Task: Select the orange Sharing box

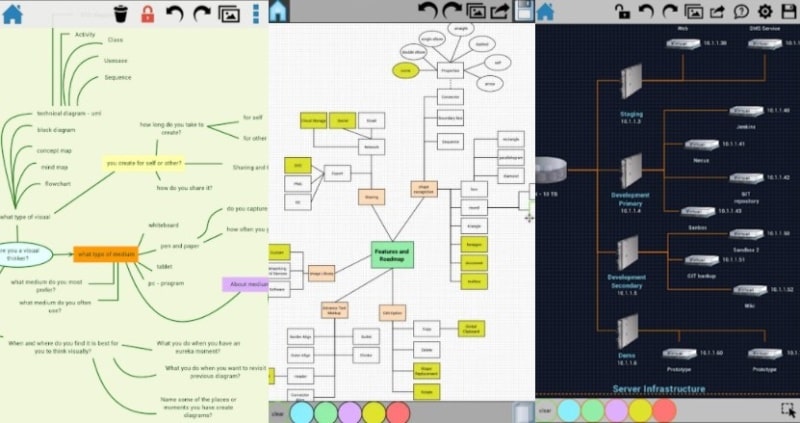Action: 371,197
